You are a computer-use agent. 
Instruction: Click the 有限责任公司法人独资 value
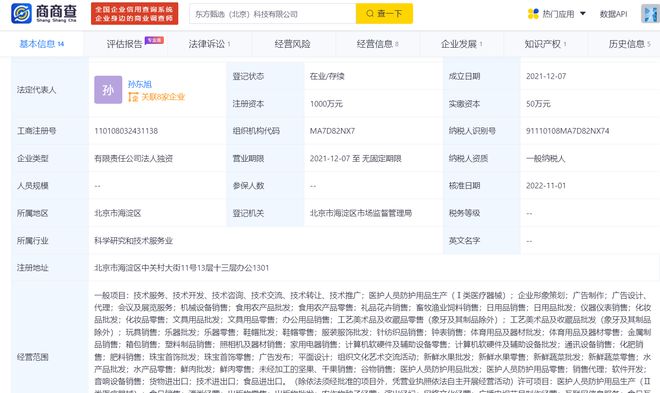[x=133, y=158]
